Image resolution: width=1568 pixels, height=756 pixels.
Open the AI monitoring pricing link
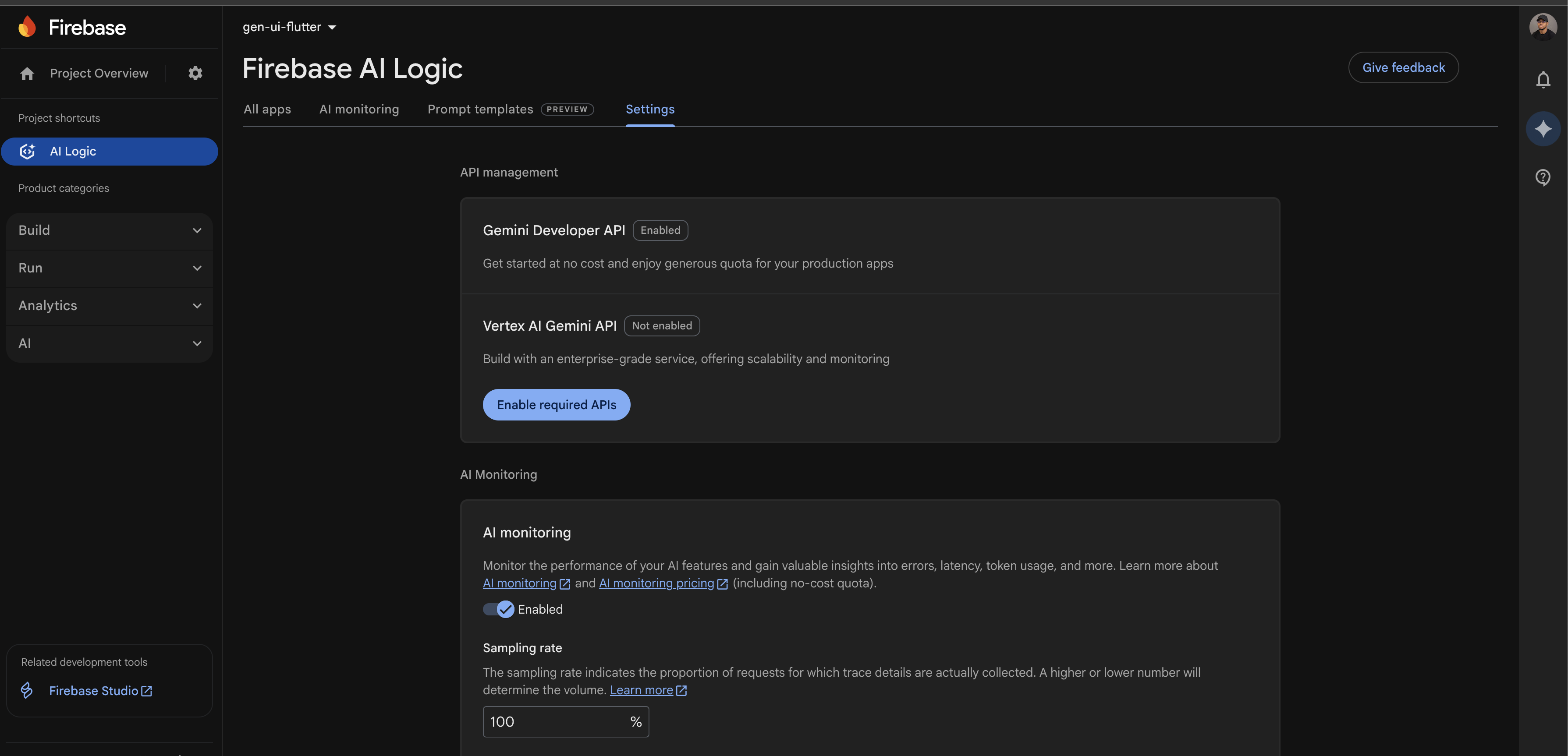pyautogui.click(x=656, y=583)
